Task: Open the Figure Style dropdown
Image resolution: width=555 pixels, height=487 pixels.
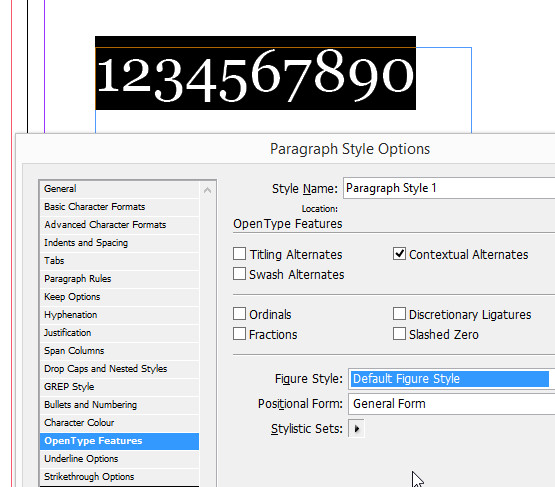Action: click(x=451, y=379)
